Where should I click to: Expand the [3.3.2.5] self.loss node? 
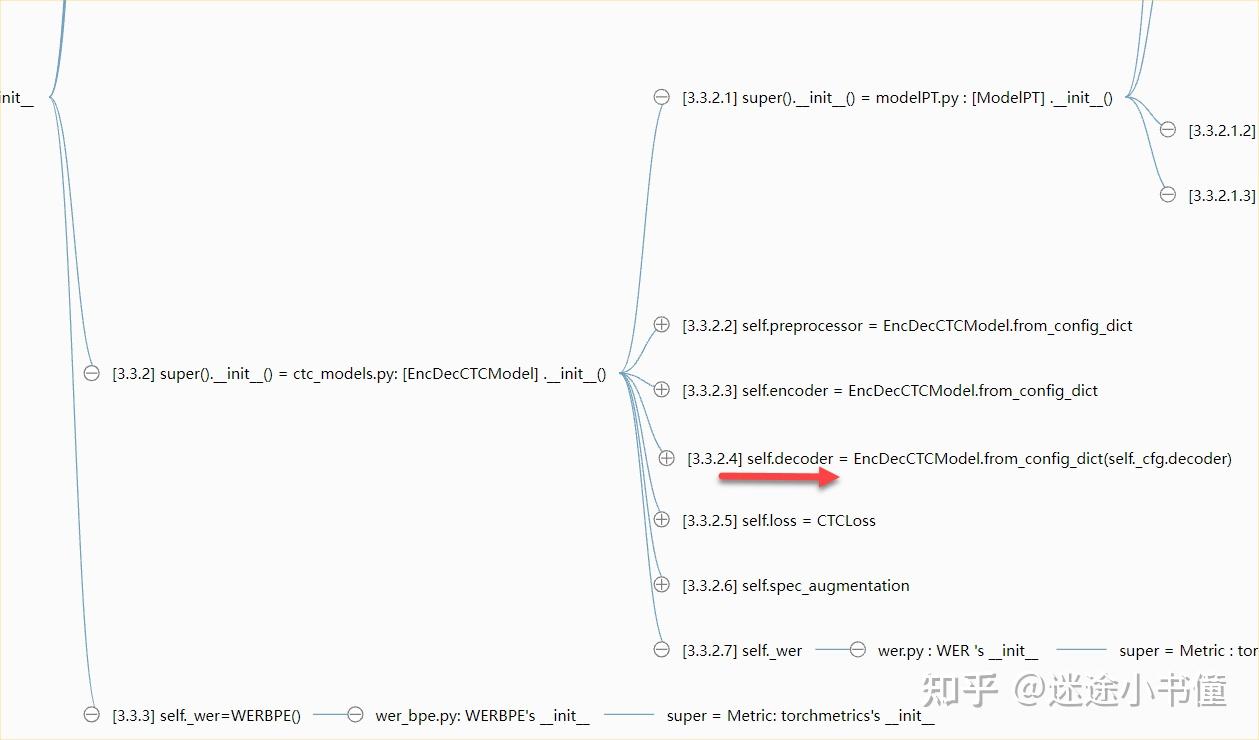click(661, 519)
